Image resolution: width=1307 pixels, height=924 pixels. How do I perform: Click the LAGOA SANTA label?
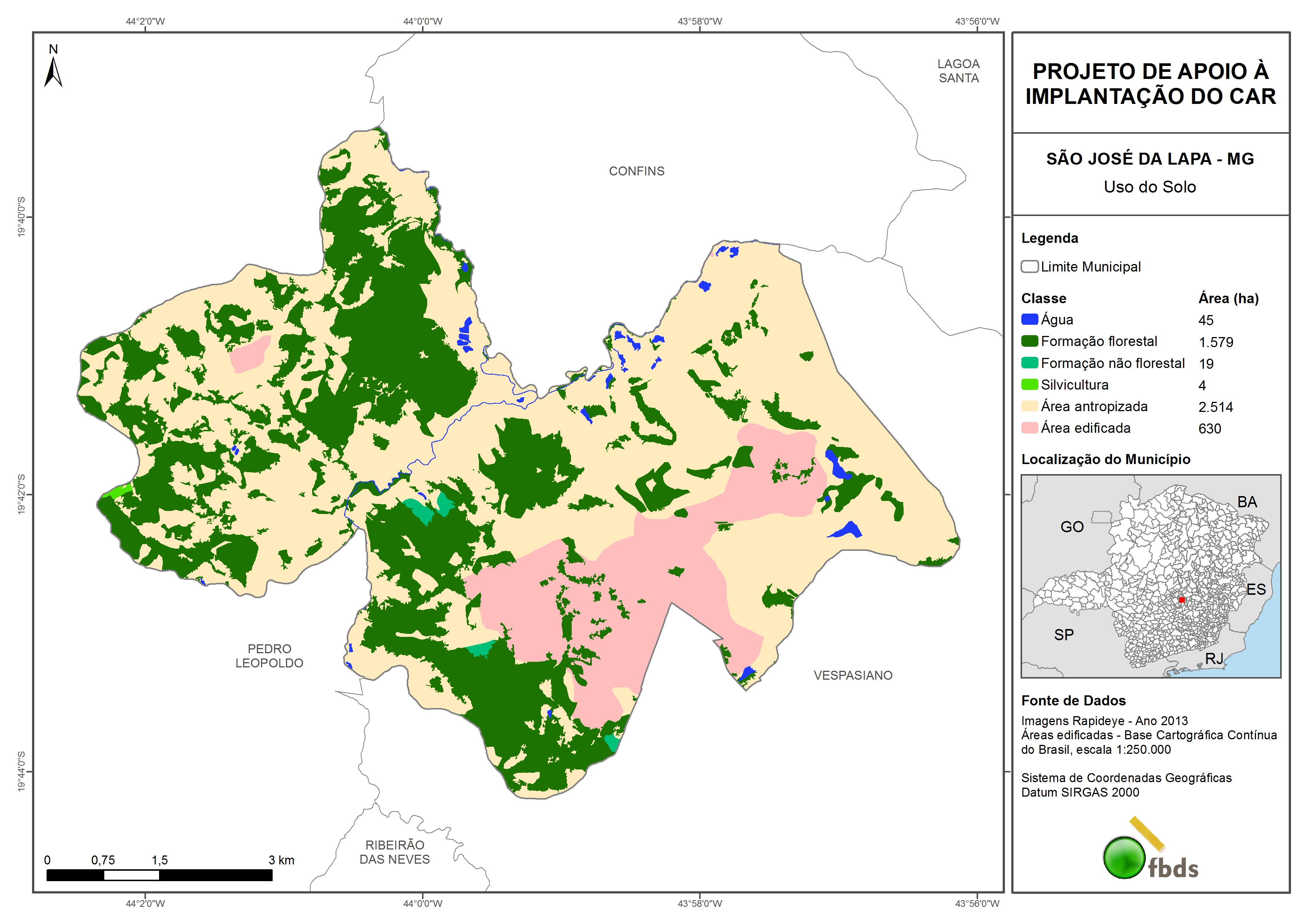click(959, 71)
